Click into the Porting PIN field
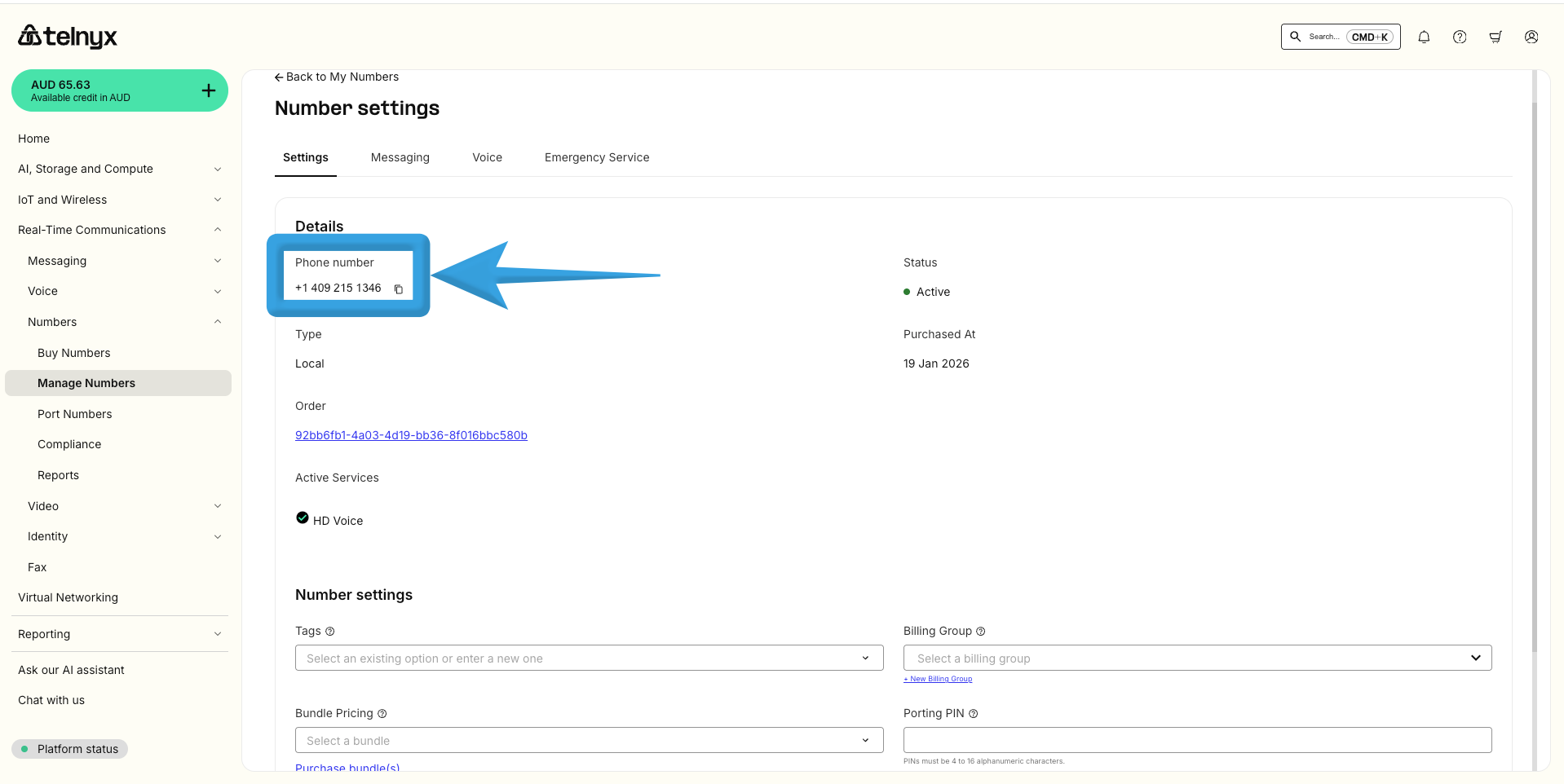This screenshot has height=784, width=1564. (1197, 740)
